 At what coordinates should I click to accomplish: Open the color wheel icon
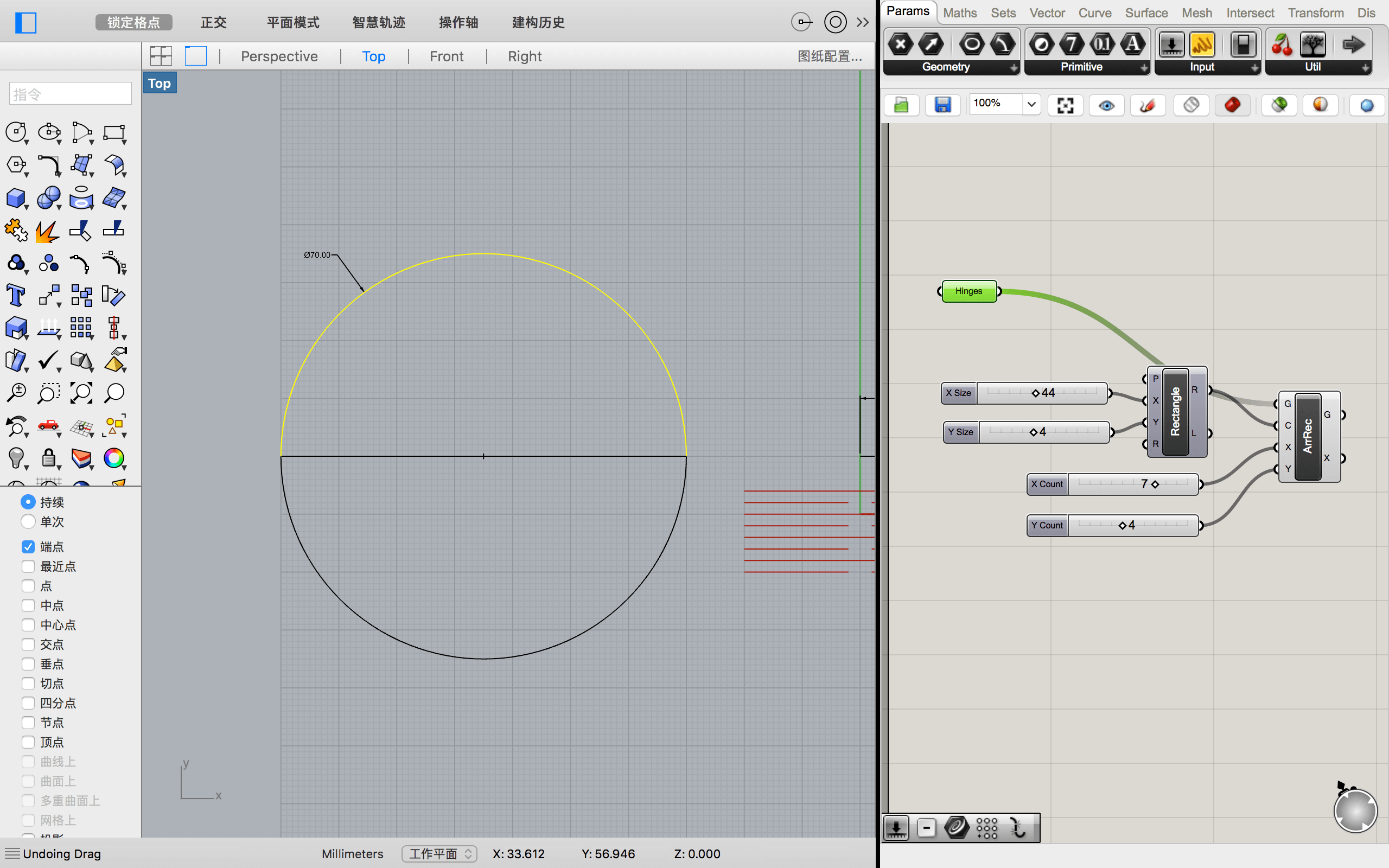click(x=113, y=458)
